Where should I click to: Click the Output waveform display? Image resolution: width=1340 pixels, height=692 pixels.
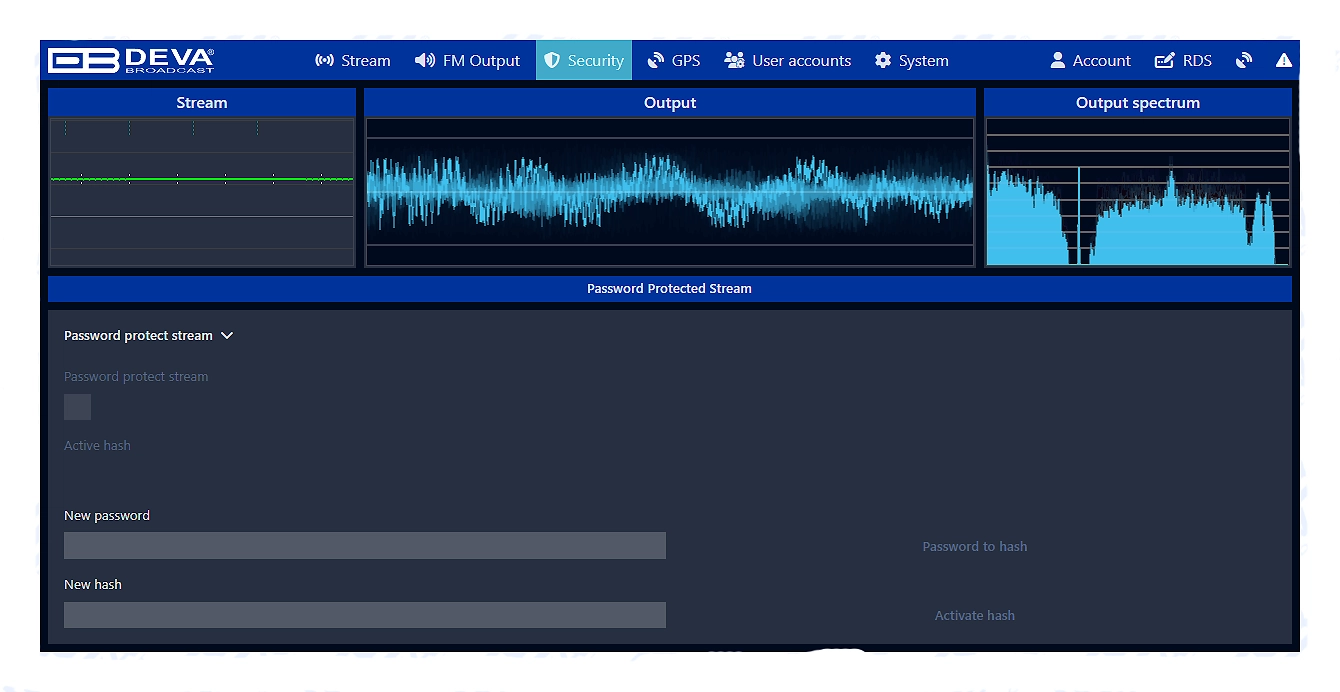(670, 192)
